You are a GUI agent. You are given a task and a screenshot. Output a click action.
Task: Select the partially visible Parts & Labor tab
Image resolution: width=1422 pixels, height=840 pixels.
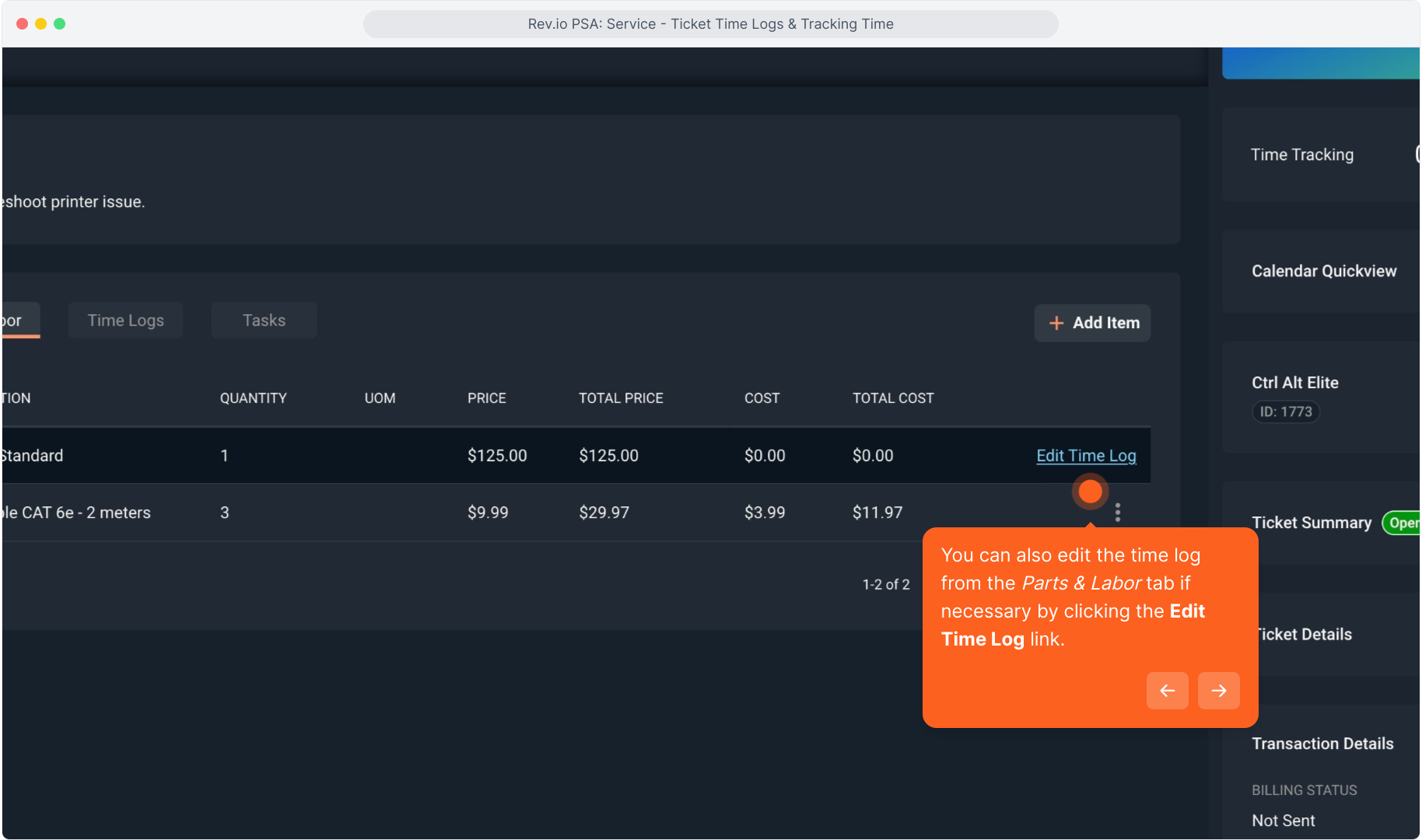click(16, 320)
